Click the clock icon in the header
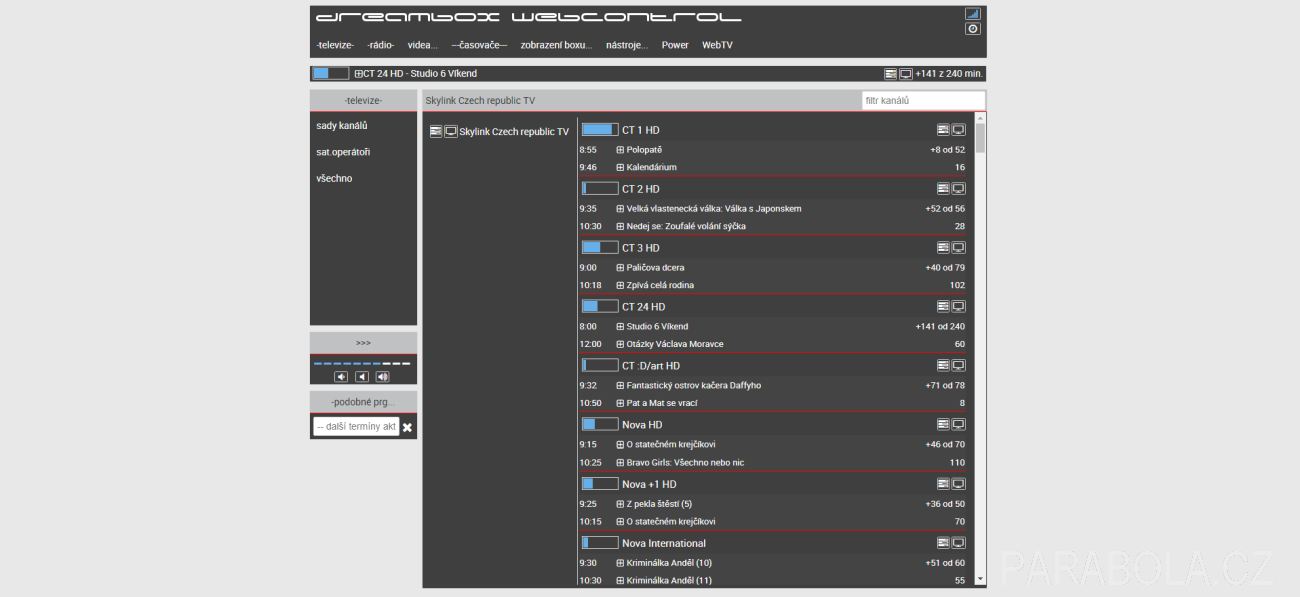The width and height of the screenshot is (1300, 597). [x=972, y=29]
